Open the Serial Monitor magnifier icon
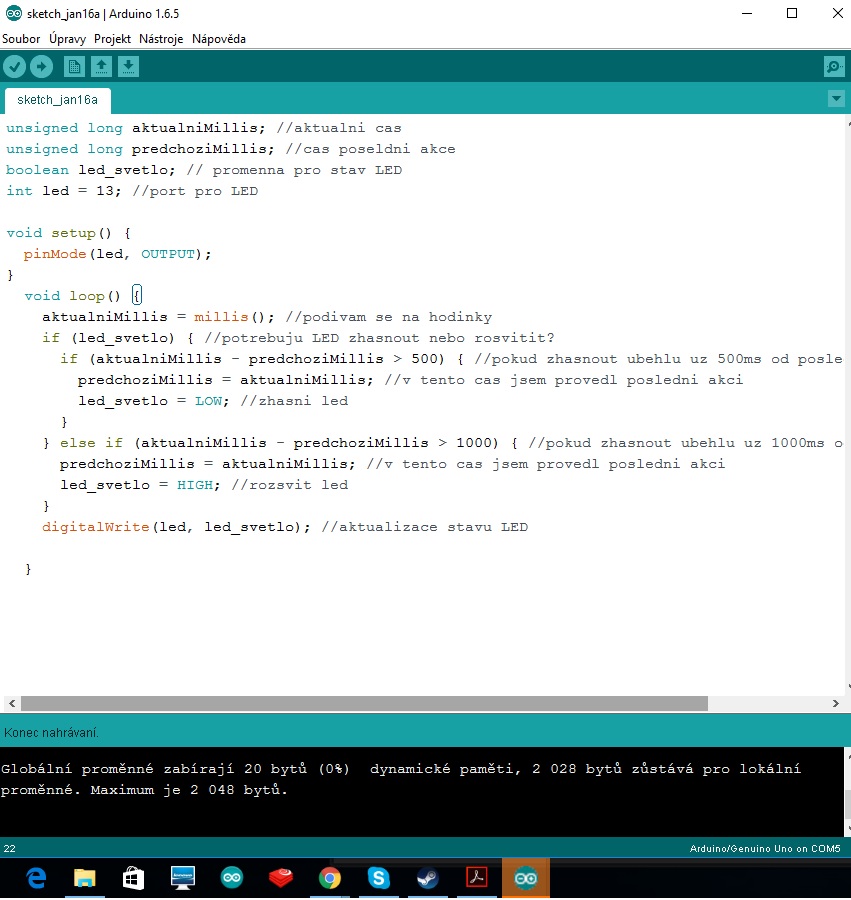Screen dimensions: 851x900 click(833, 67)
